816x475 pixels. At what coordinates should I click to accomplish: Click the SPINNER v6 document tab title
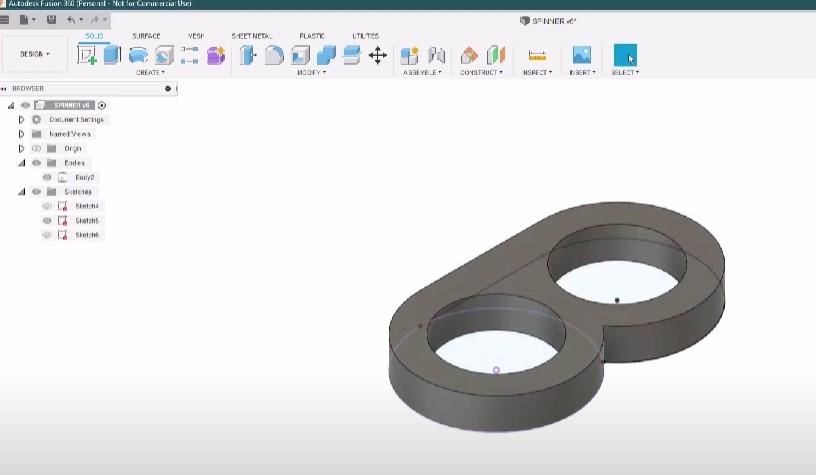tap(554, 21)
